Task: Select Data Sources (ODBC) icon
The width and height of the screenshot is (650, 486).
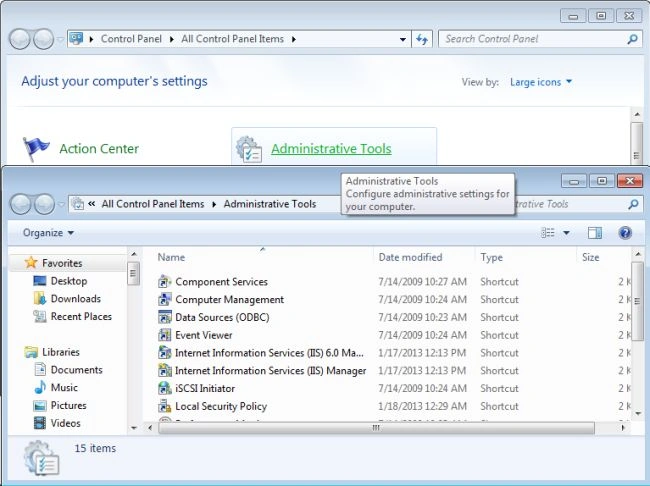Action: coord(165,317)
